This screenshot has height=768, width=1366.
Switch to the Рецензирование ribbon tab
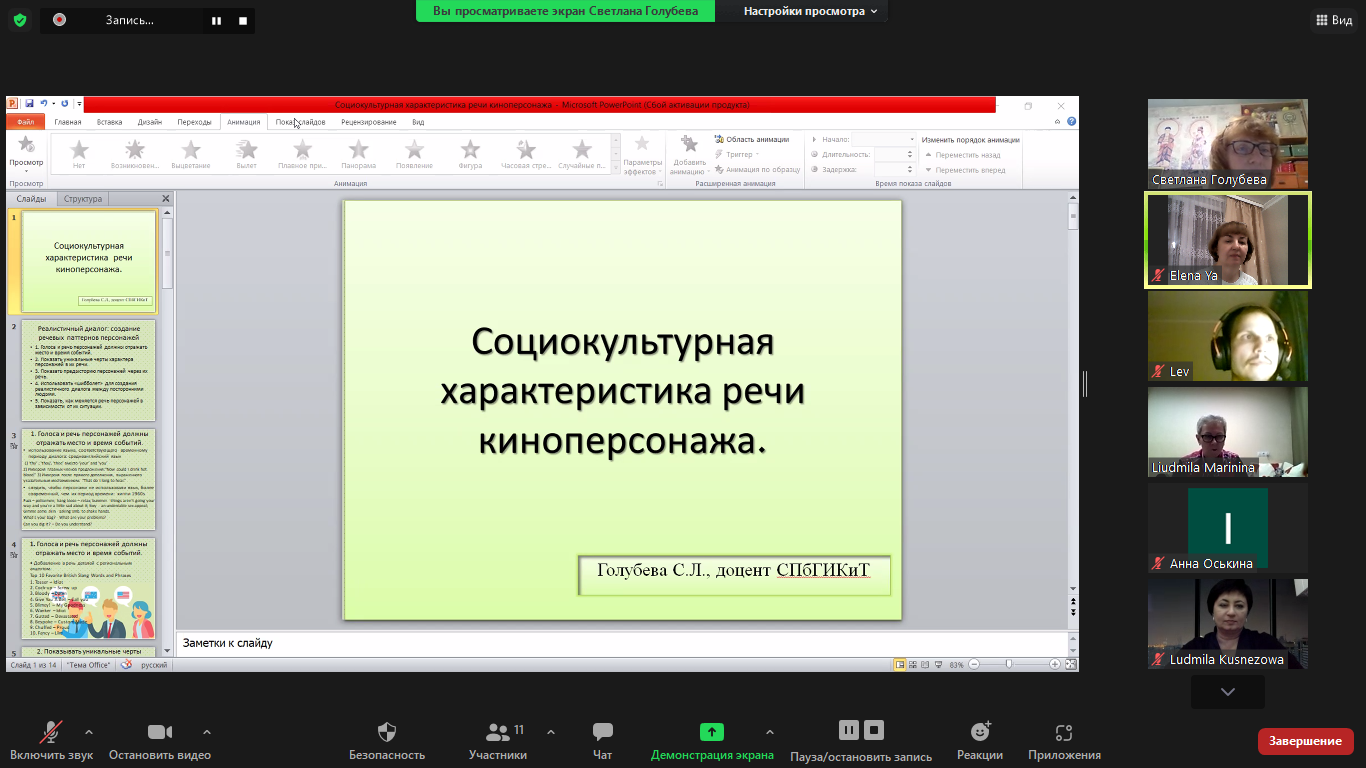click(368, 122)
